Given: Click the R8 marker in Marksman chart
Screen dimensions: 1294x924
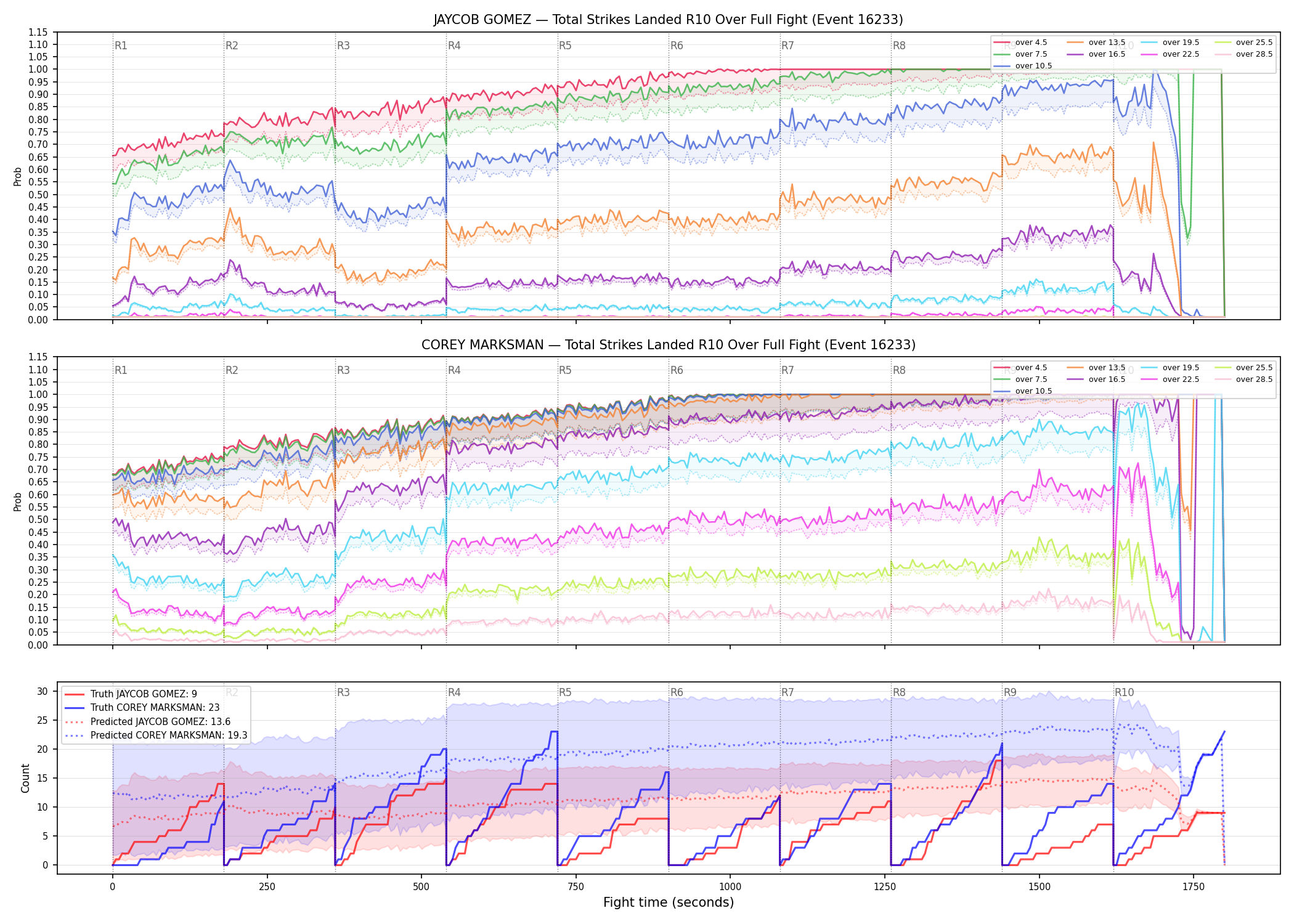Looking at the screenshot, I should 899,370.
